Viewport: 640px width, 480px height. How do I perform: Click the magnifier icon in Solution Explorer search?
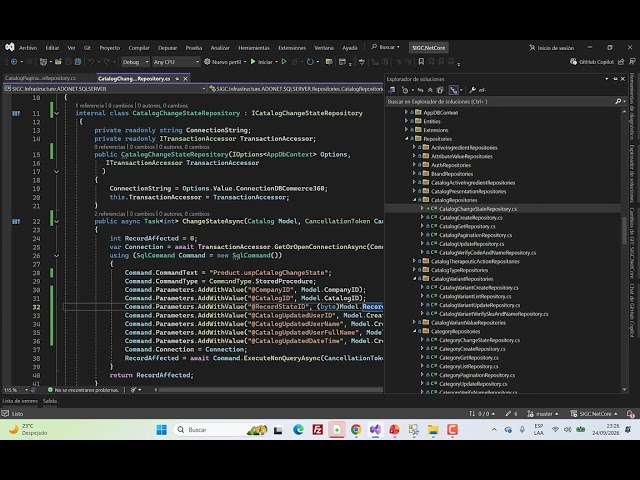coord(618,101)
